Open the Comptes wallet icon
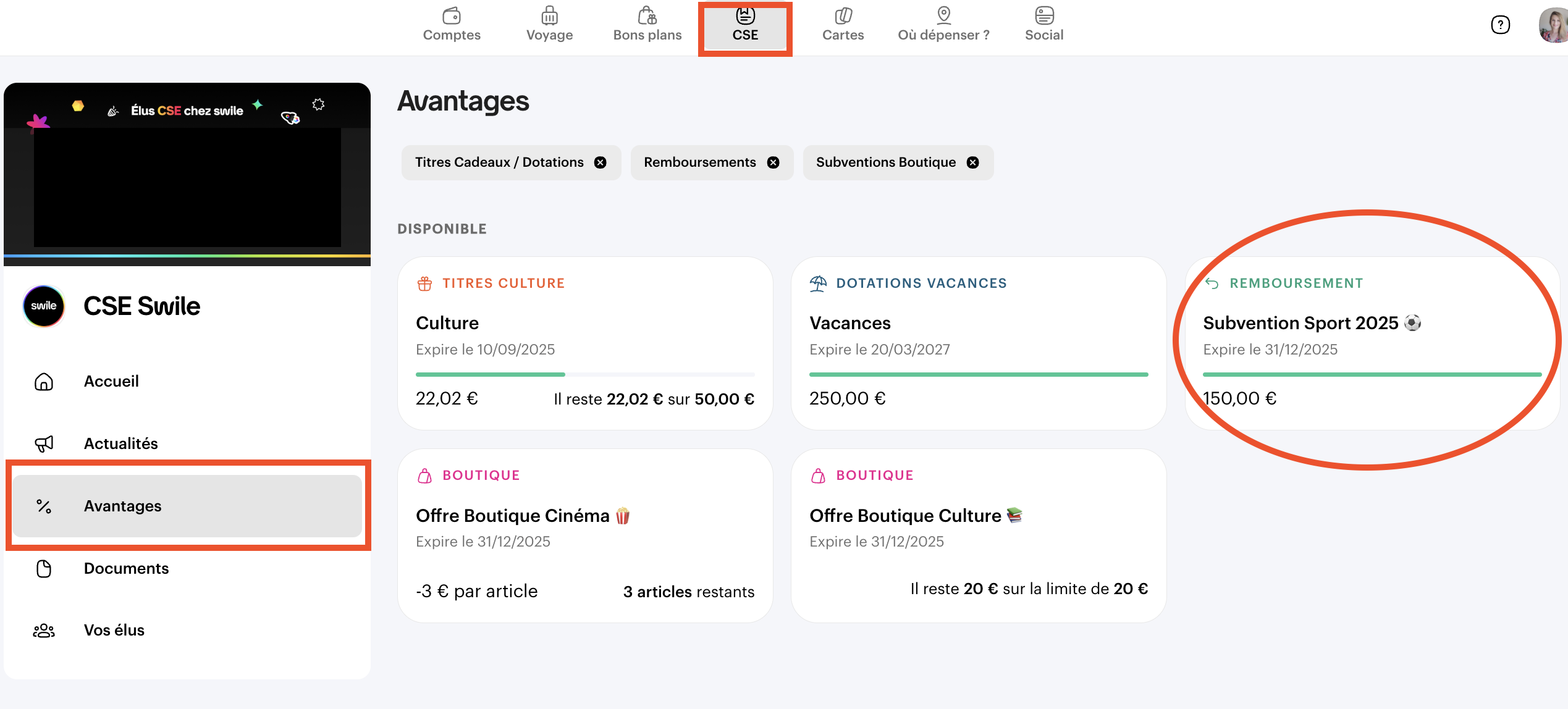 [x=452, y=15]
